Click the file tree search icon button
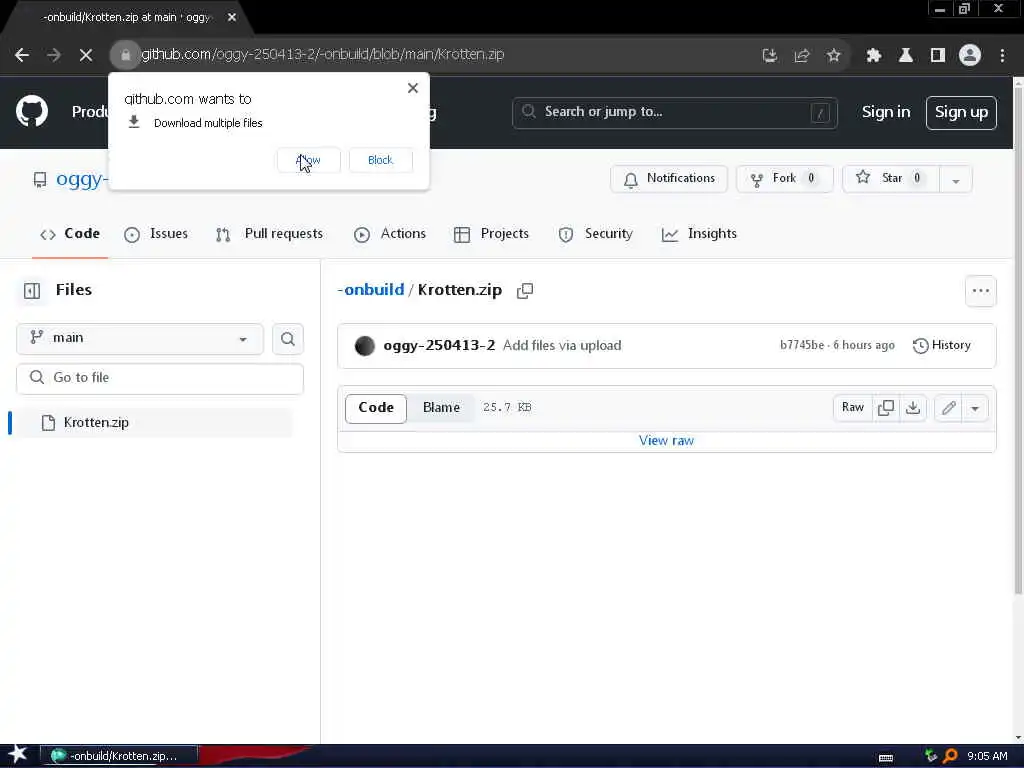Screen dimensions: 1024x768 tap(288, 339)
